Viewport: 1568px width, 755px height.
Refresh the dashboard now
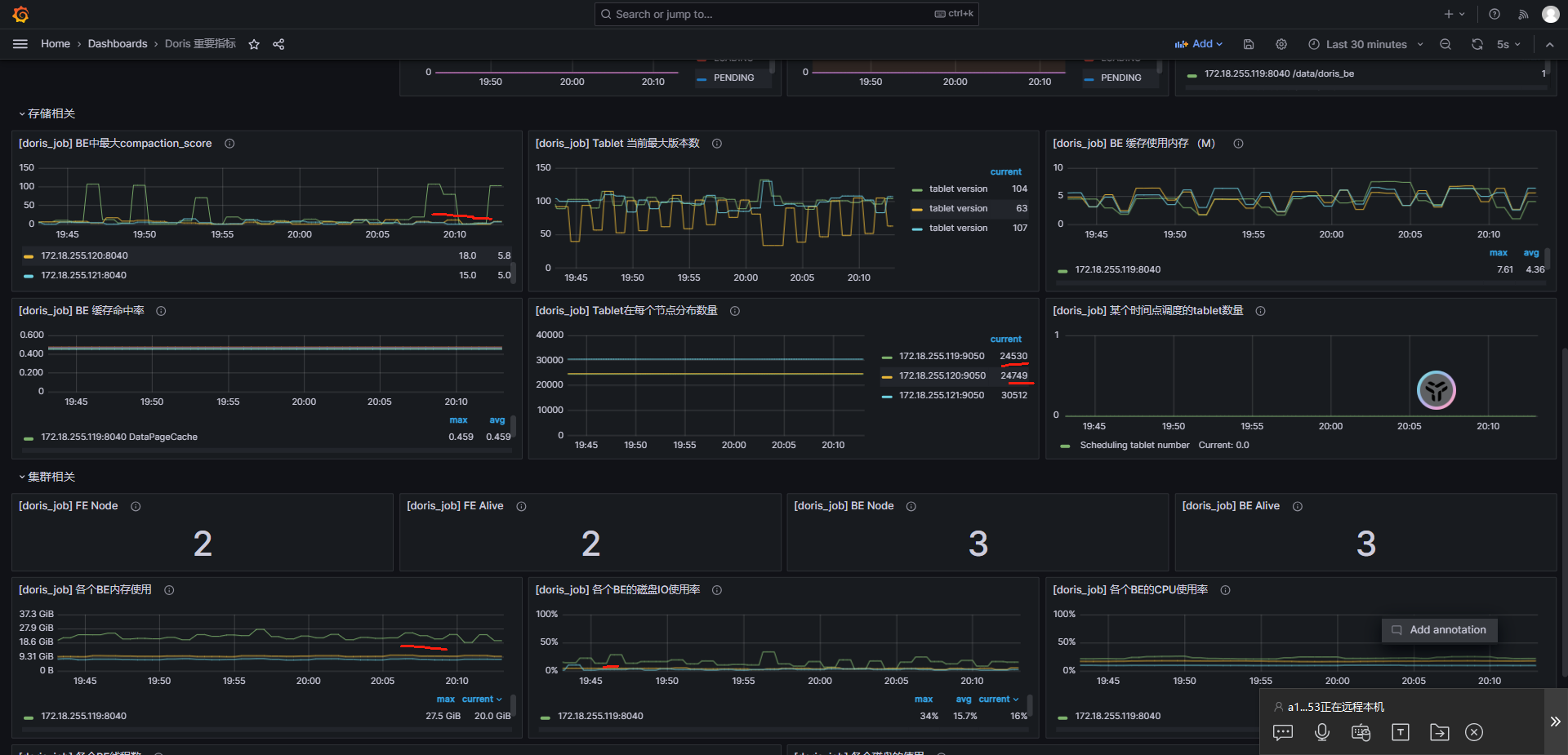tap(1477, 44)
